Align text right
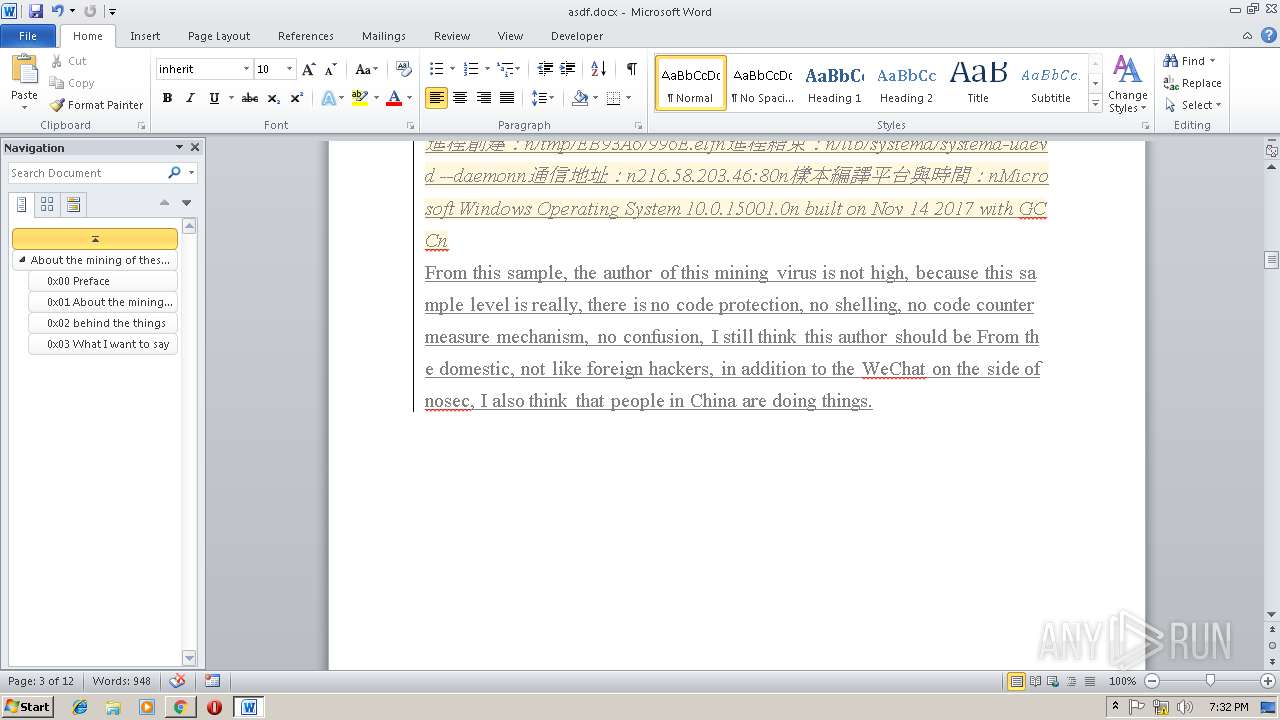The height and width of the screenshot is (720, 1280). (x=484, y=98)
